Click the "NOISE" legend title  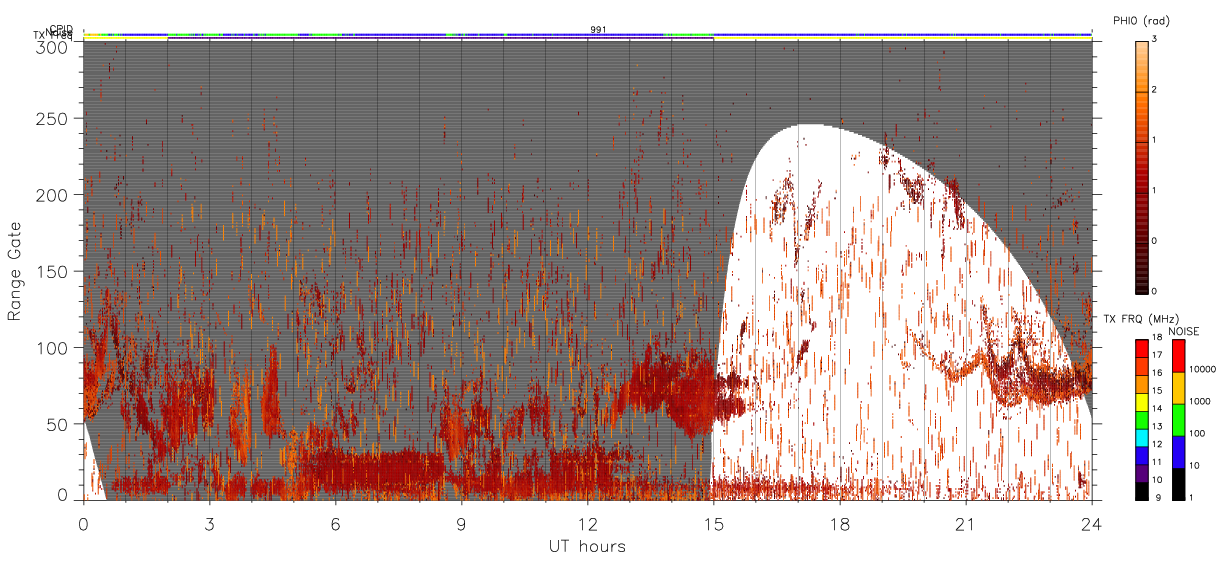click(x=1184, y=331)
